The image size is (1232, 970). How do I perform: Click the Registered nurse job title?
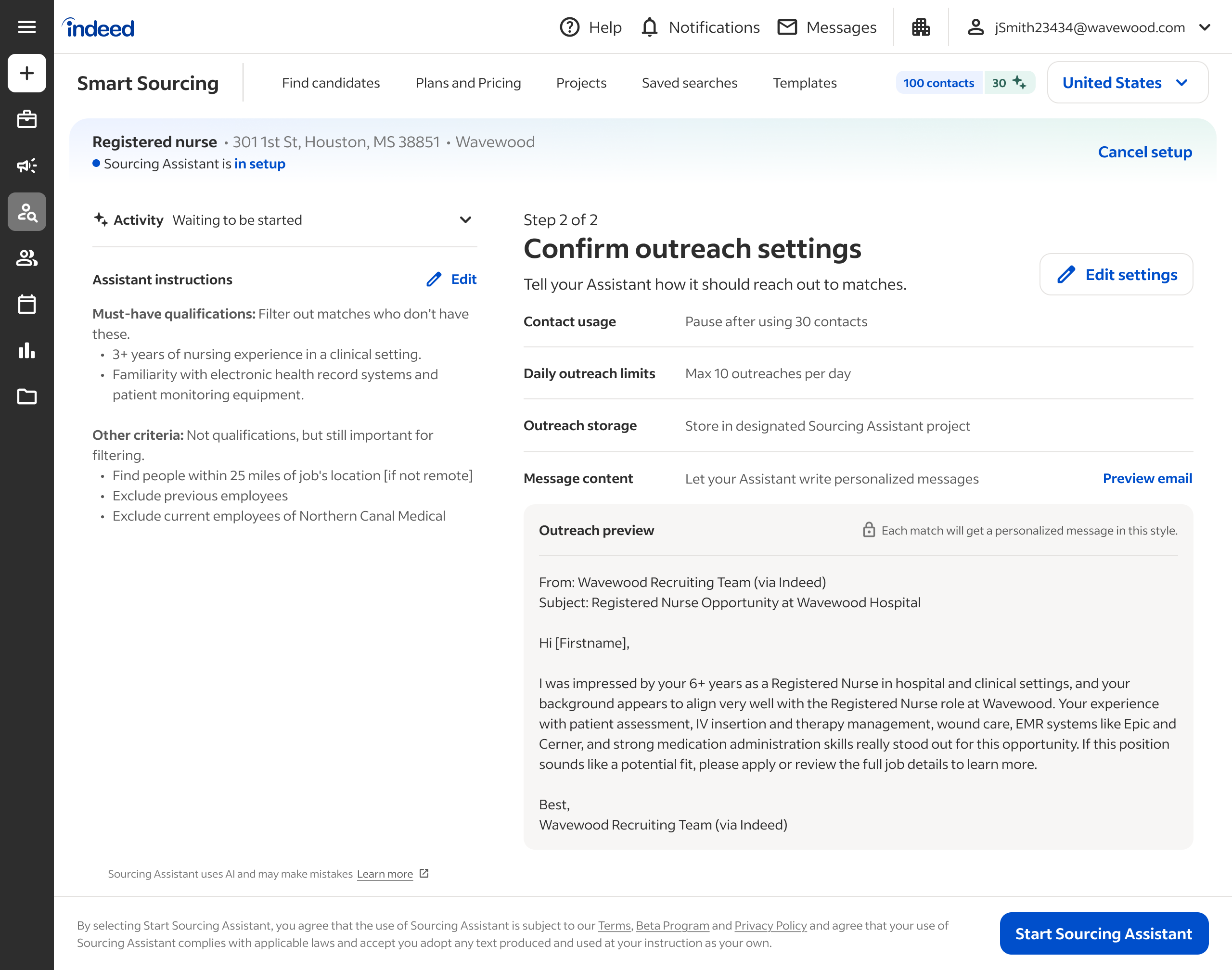click(x=154, y=142)
